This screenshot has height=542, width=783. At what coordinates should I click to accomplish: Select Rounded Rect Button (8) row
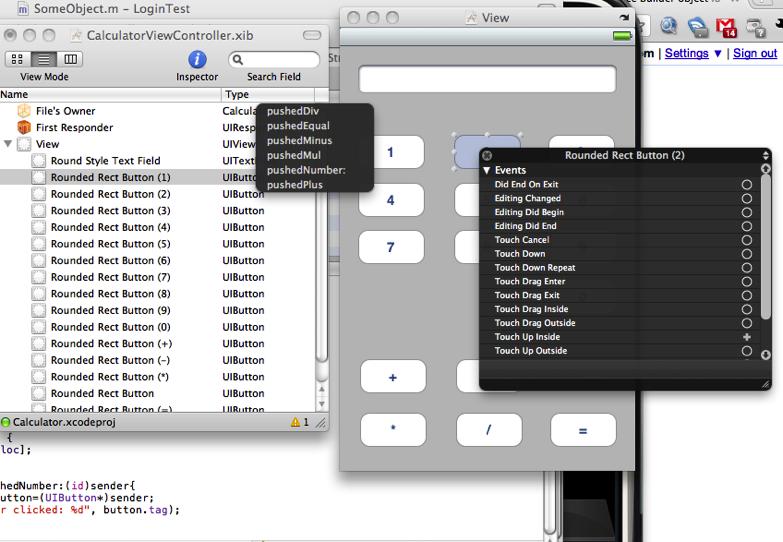(158, 294)
